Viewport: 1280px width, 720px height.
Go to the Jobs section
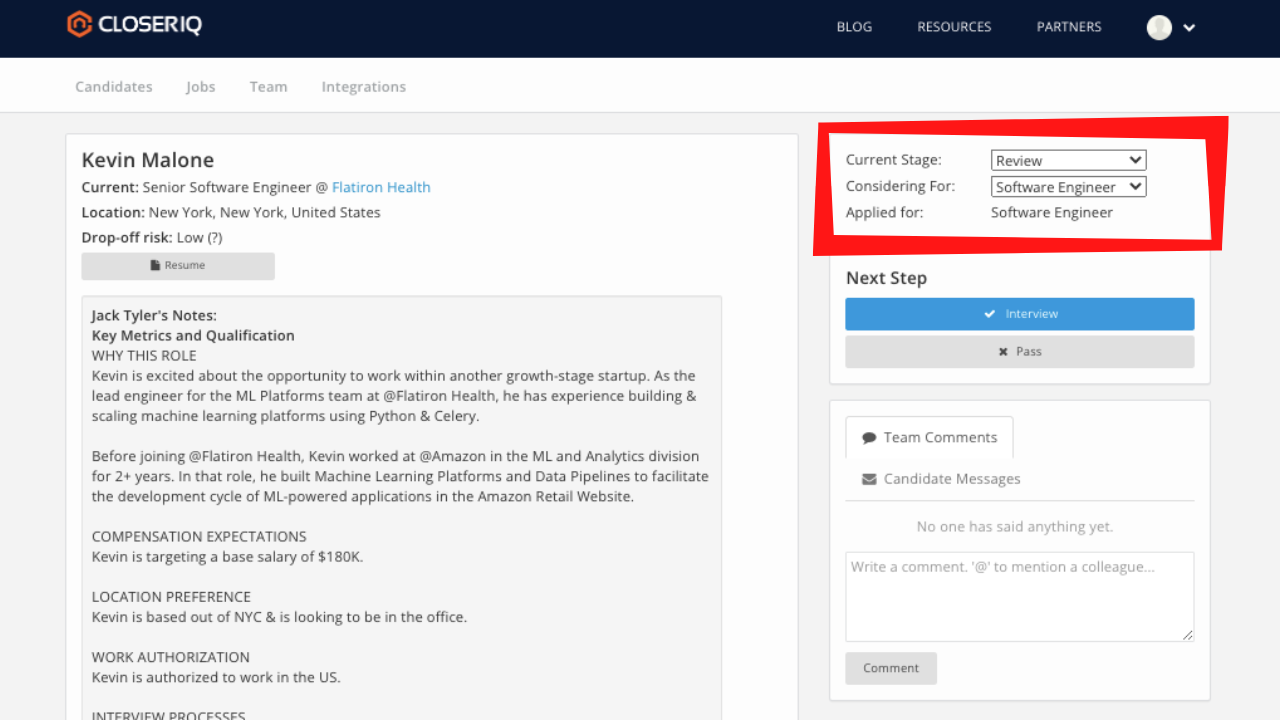pyautogui.click(x=200, y=87)
